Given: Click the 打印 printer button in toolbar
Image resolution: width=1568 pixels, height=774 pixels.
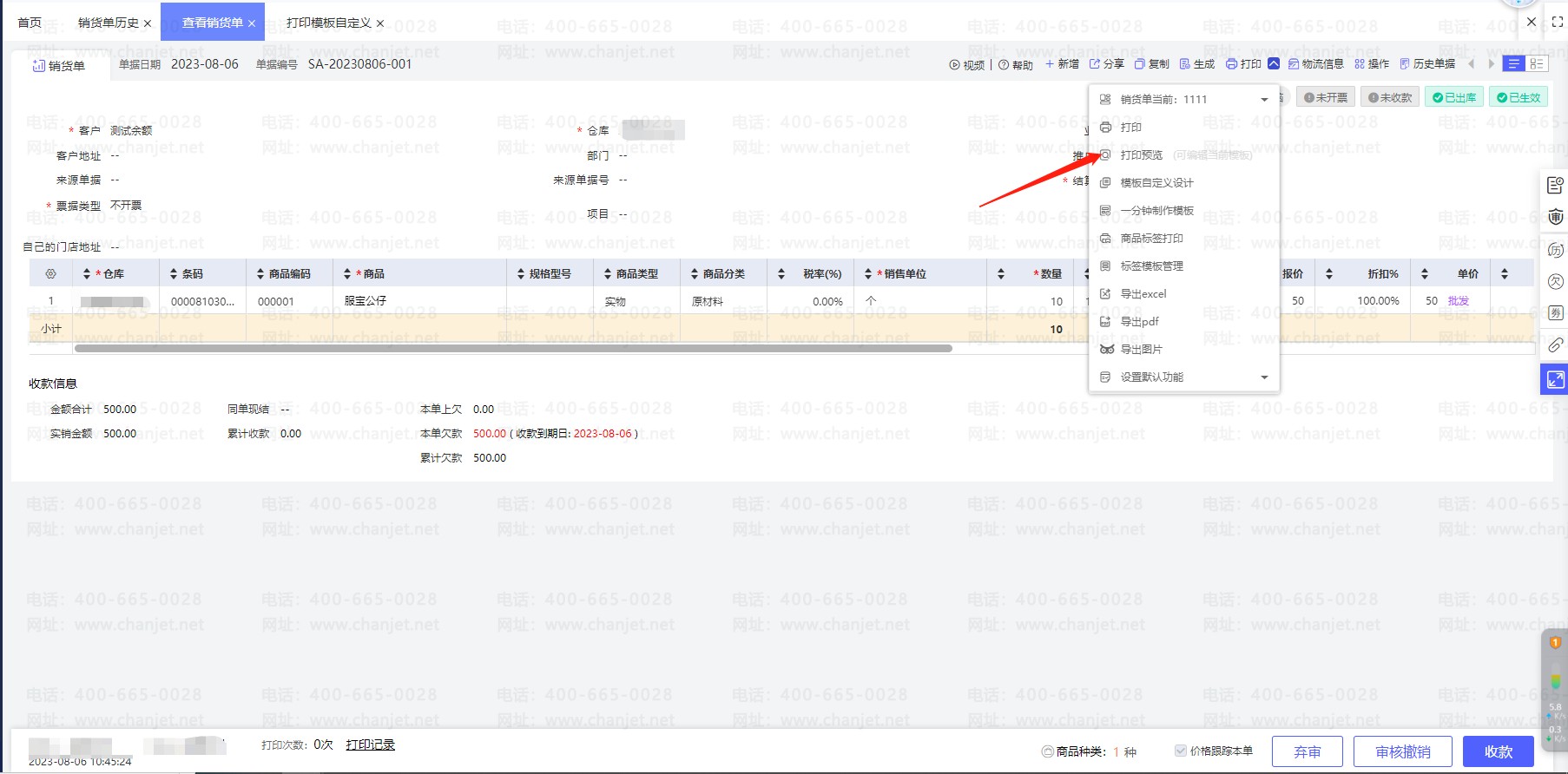Looking at the screenshot, I should tap(1243, 64).
